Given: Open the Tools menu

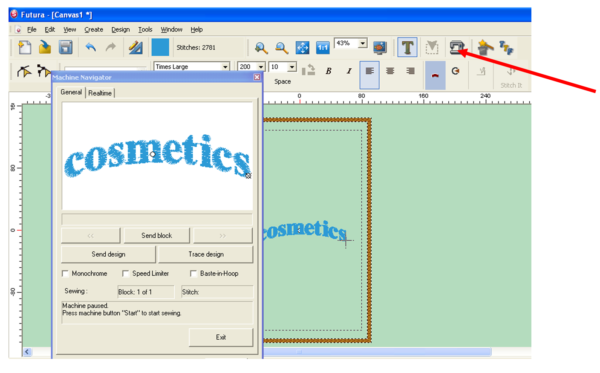Looking at the screenshot, I should pyautogui.click(x=145, y=29).
